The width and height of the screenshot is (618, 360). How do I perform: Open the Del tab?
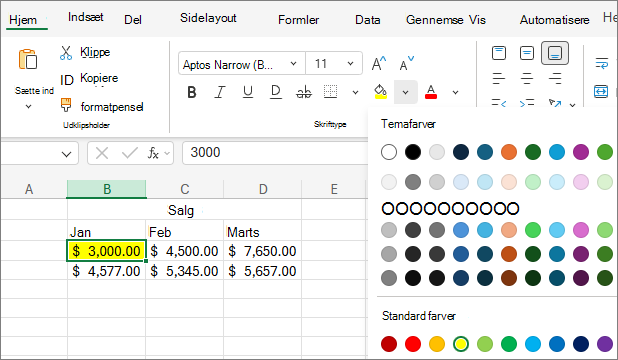click(x=133, y=20)
